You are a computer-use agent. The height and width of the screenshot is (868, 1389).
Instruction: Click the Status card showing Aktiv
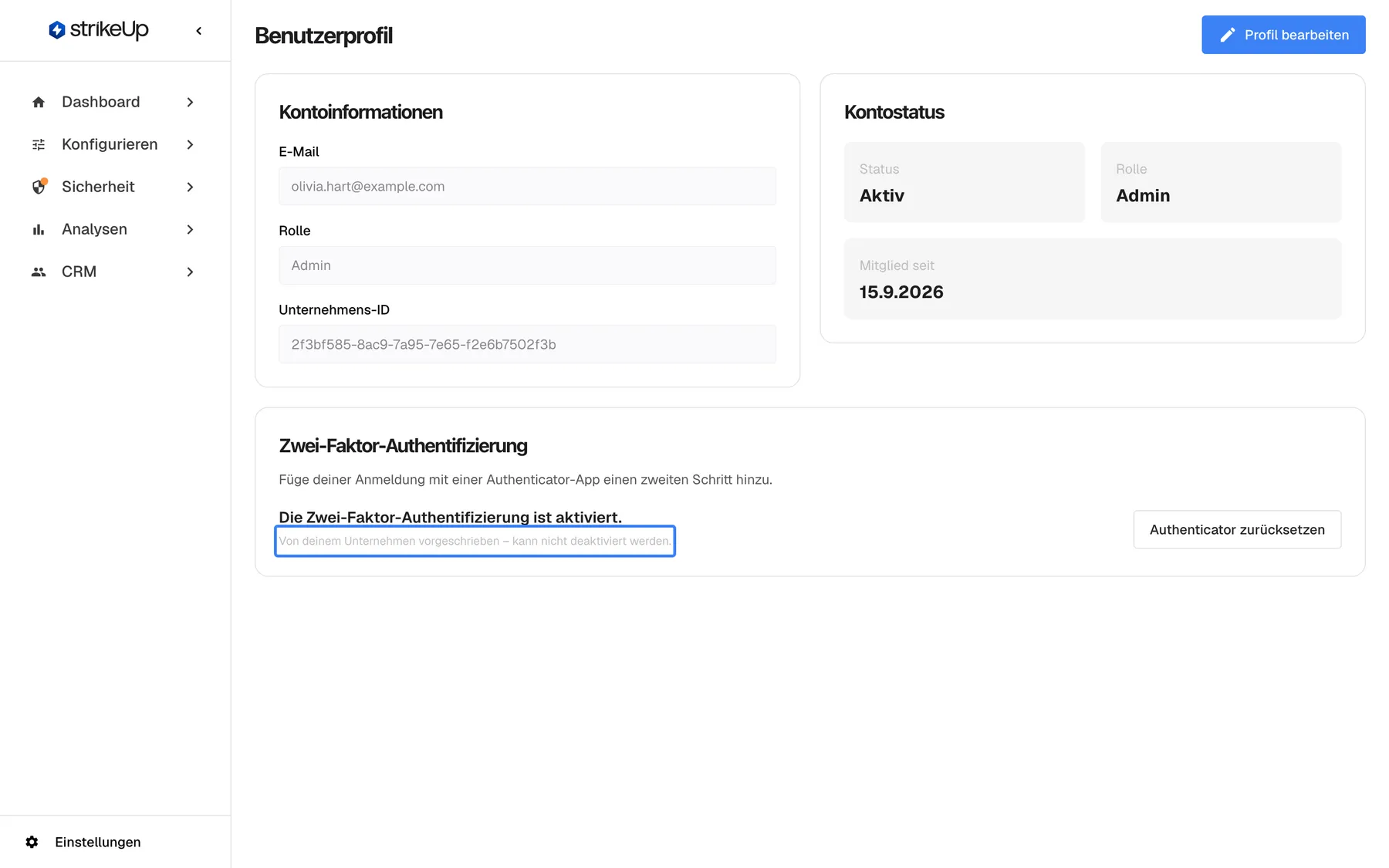coord(964,182)
